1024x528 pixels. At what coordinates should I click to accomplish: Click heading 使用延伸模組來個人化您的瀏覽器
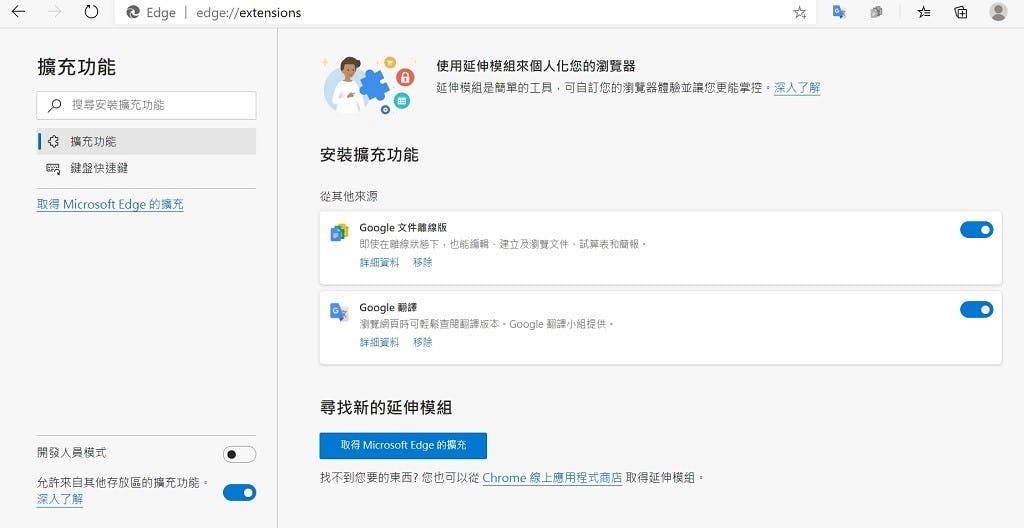point(536,66)
